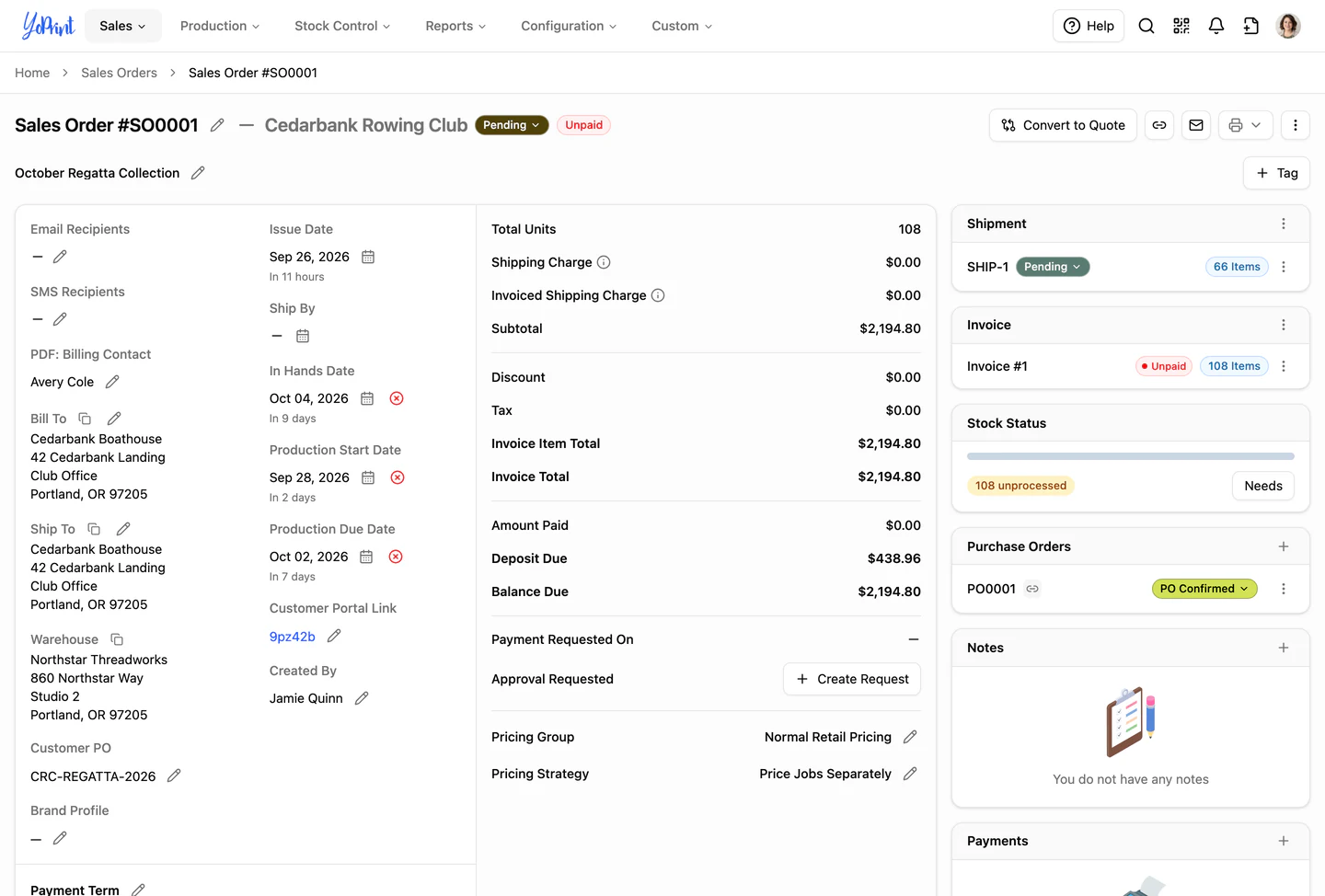The width and height of the screenshot is (1325, 896).
Task: Open Invoice #1 row options menu
Action: 1284,366
